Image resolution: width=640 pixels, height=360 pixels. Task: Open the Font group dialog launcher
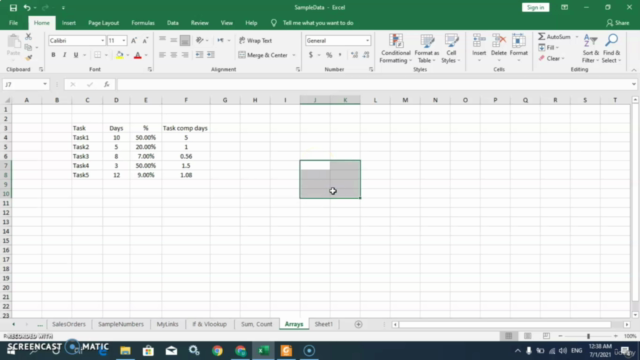coord(150,69)
